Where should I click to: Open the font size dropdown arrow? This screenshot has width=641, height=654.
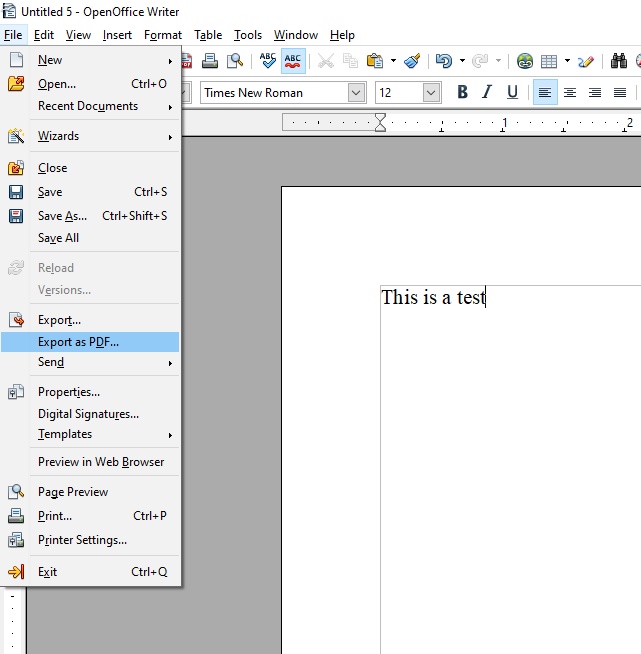[x=431, y=93]
